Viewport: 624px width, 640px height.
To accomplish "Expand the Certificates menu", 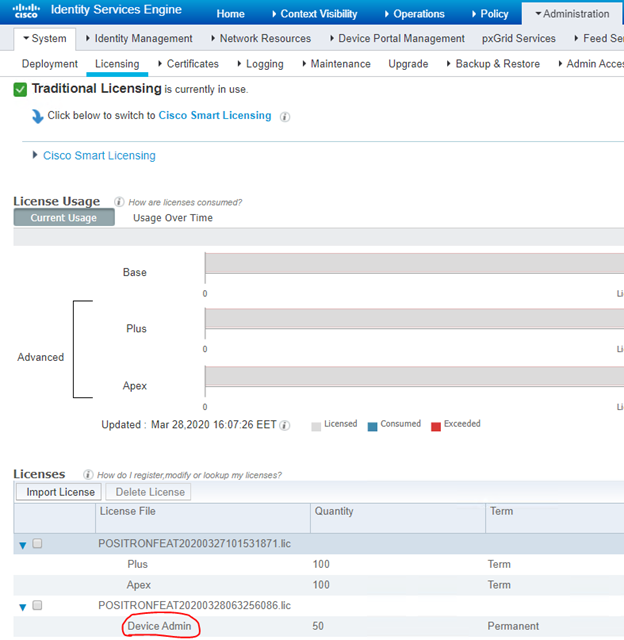I will pos(188,64).
